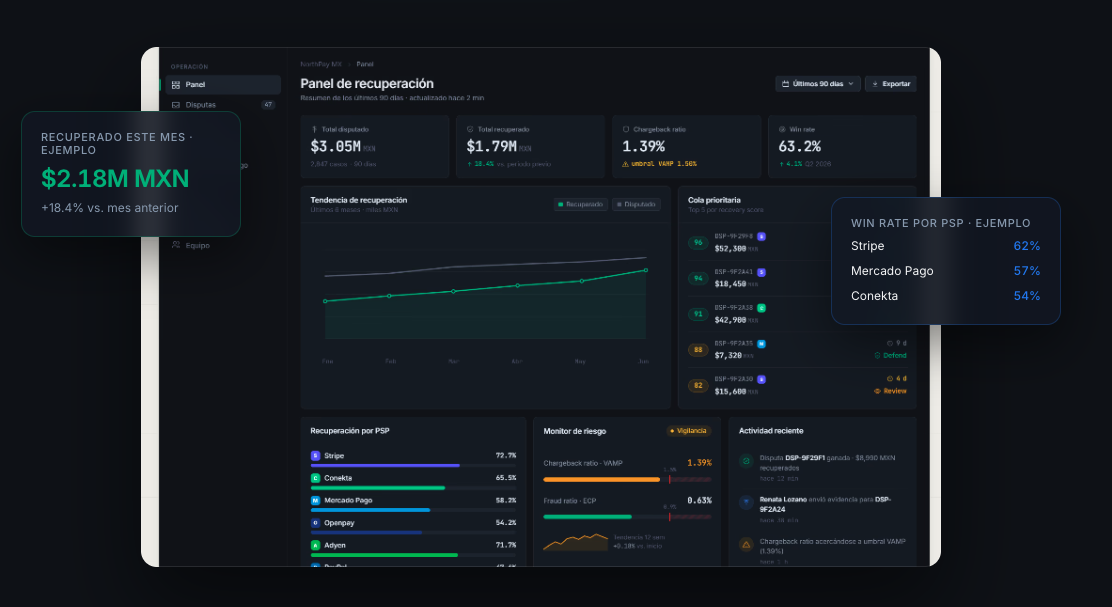Click score badge 96 in Cola prioritaria

click(698, 243)
